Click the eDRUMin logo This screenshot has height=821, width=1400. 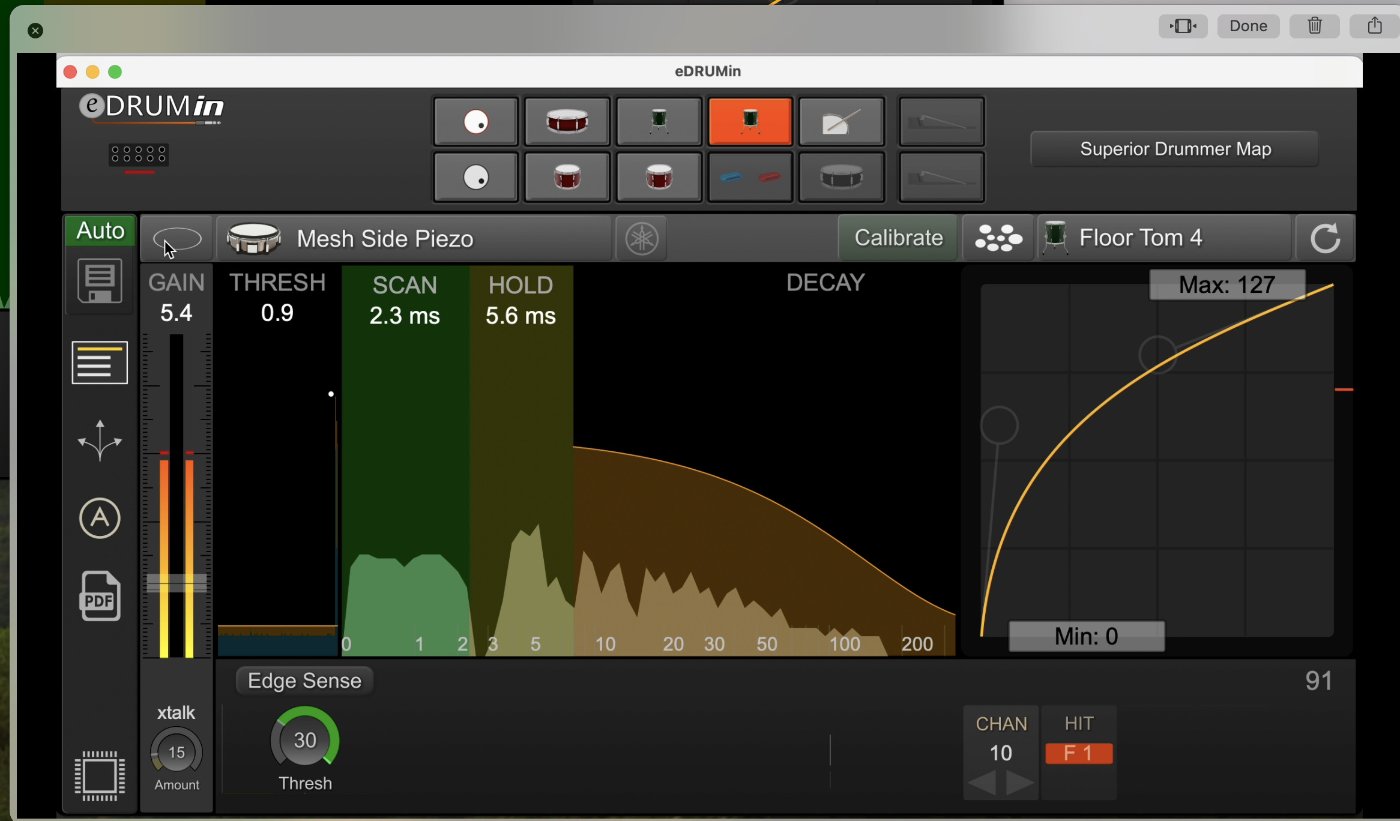151,107
